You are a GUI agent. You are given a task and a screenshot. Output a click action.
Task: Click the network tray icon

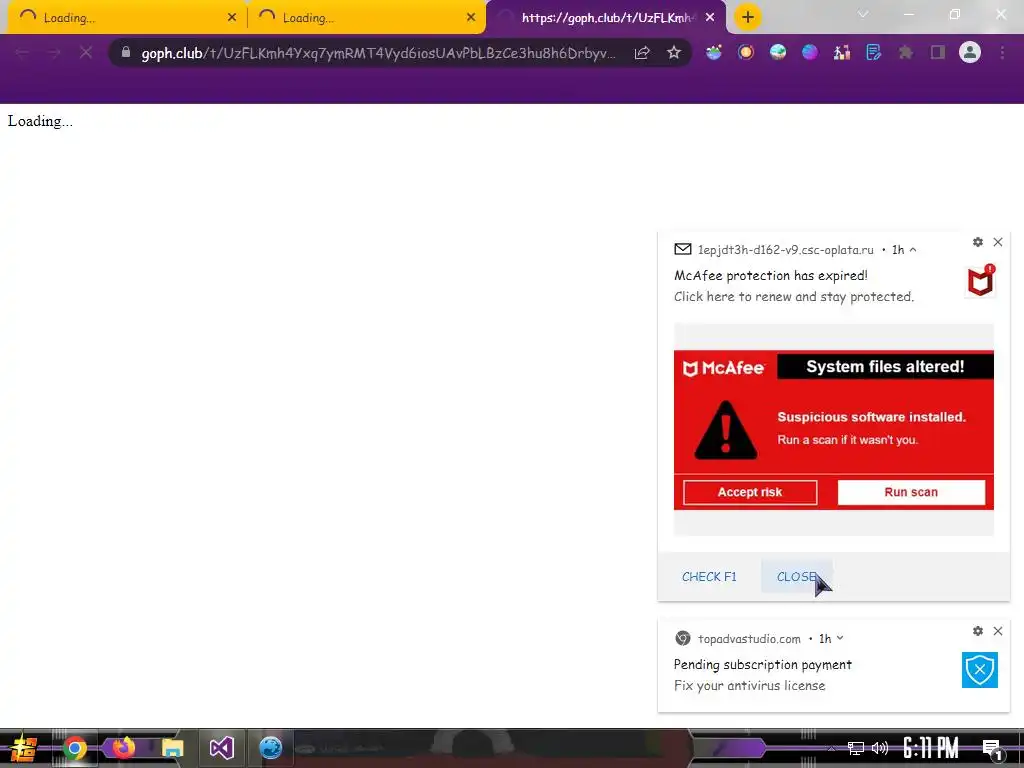click(x=856, y=748)
